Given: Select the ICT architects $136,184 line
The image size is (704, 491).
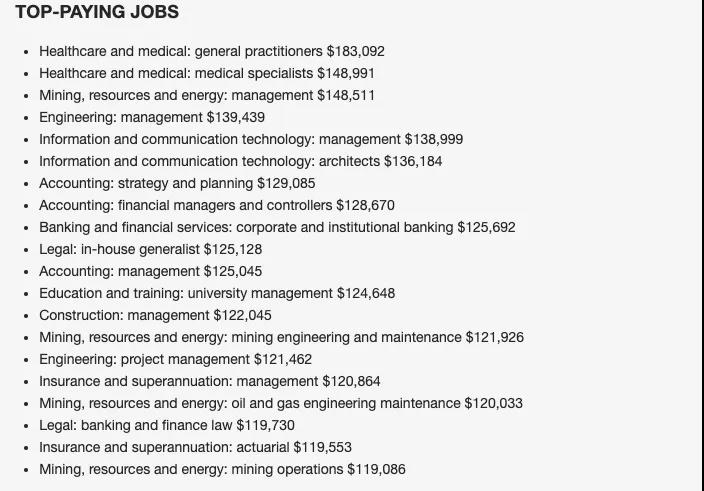Looking at the screenshot, I should [240, 161].
